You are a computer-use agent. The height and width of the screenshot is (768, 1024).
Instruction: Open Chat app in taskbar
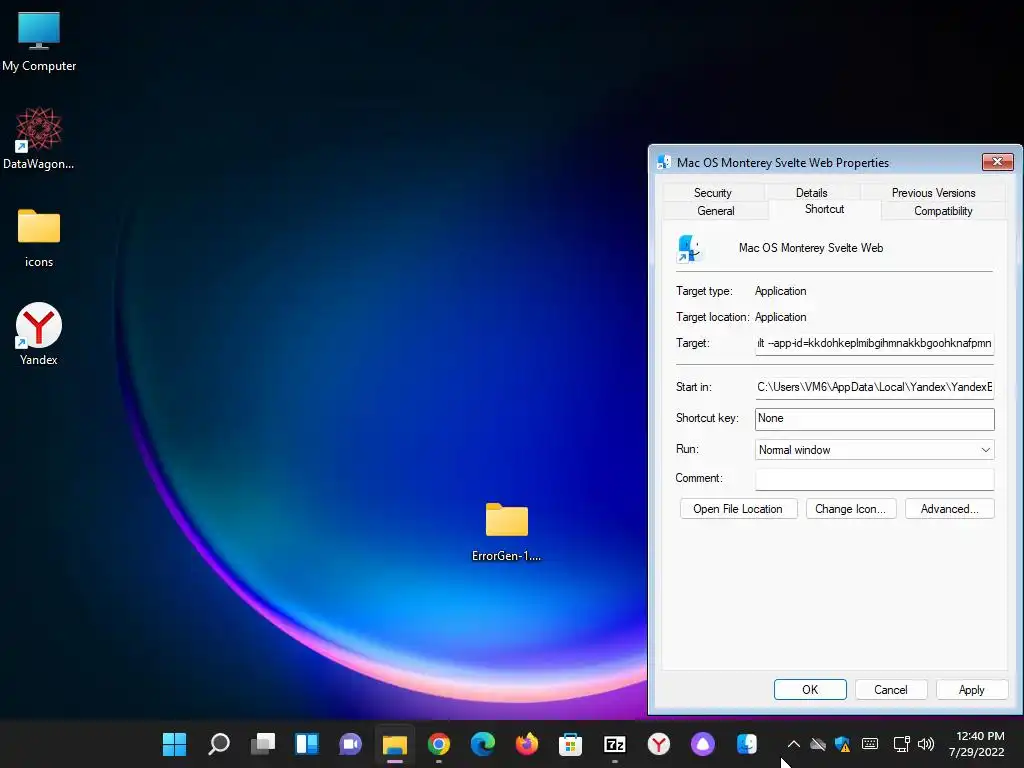[x=351, y=744]
